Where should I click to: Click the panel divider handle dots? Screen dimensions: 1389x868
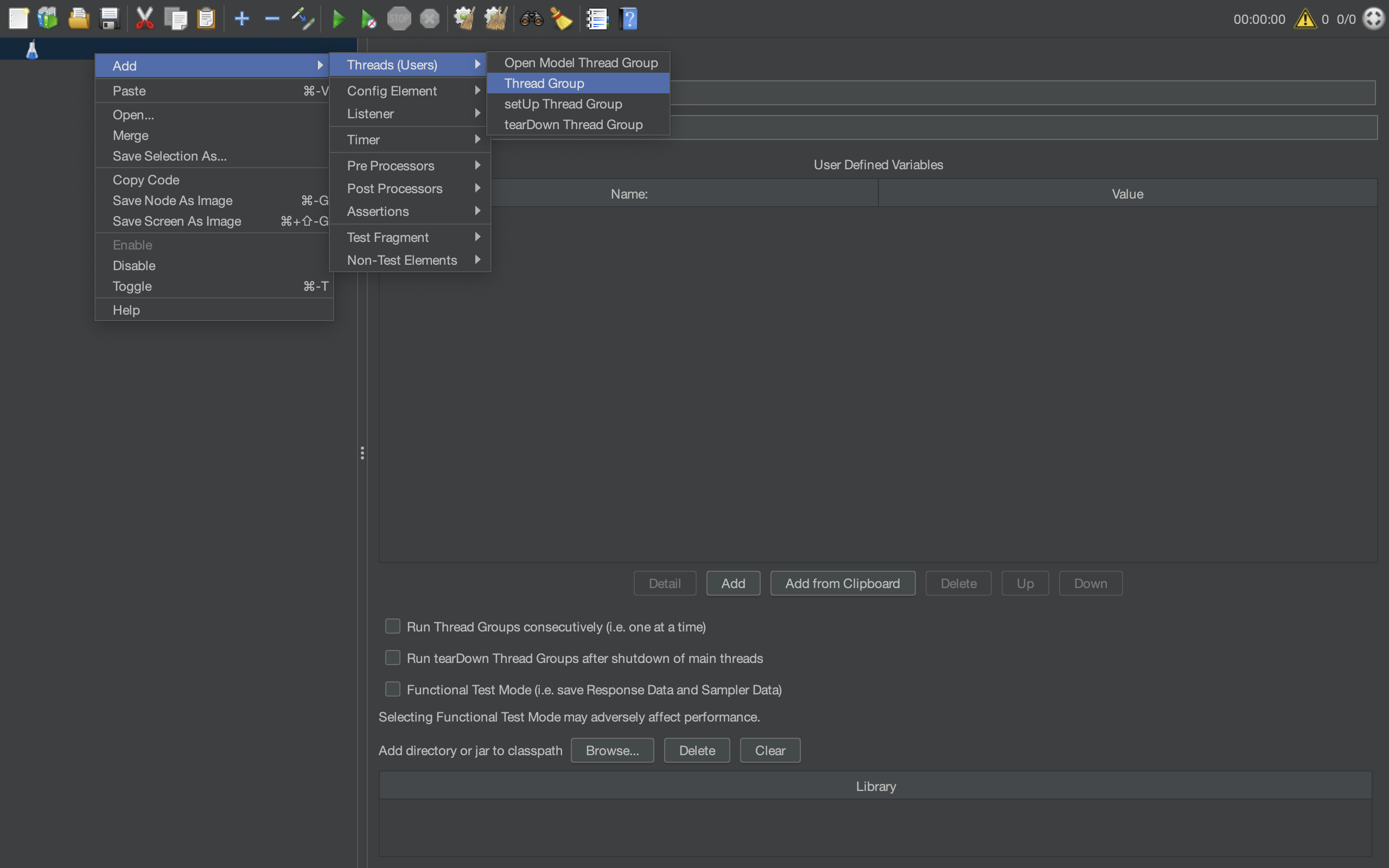pos(362,453)
